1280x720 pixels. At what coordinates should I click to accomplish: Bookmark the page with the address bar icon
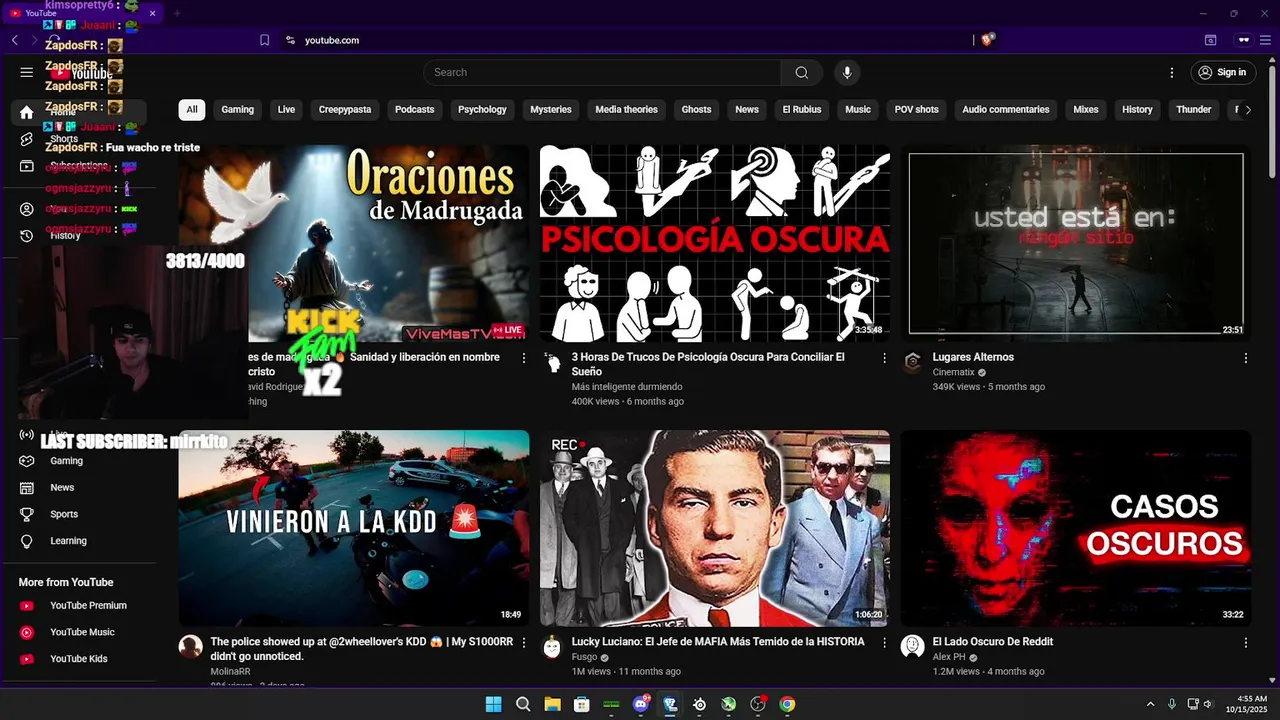tap(264, 40)
